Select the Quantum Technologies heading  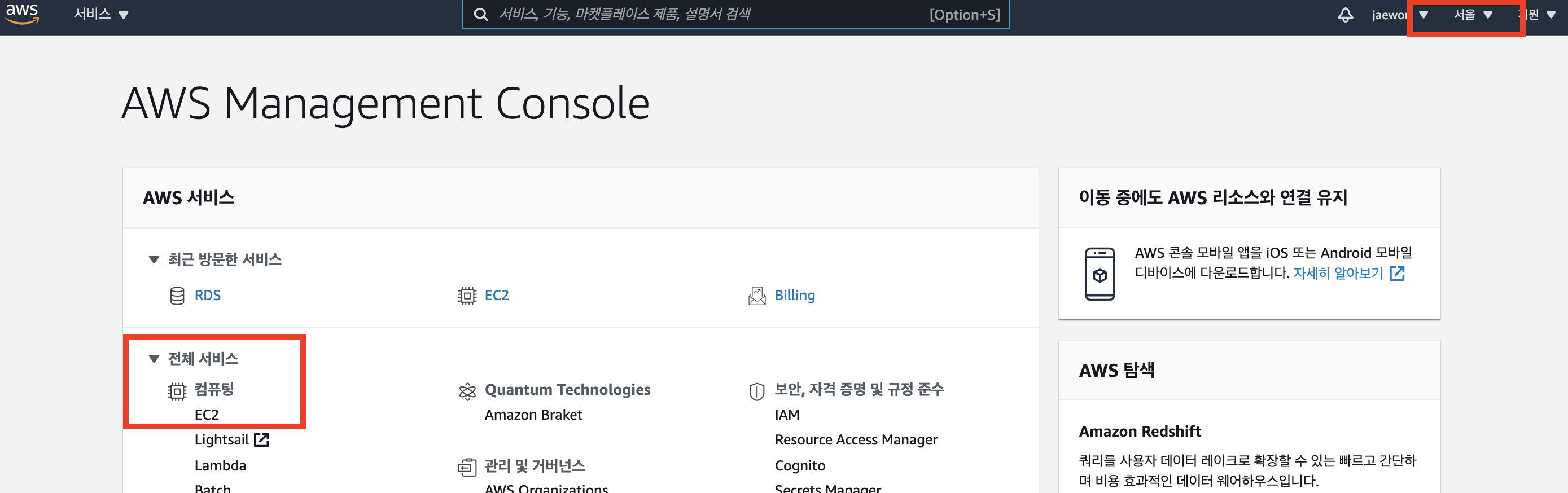pos(567,390)
